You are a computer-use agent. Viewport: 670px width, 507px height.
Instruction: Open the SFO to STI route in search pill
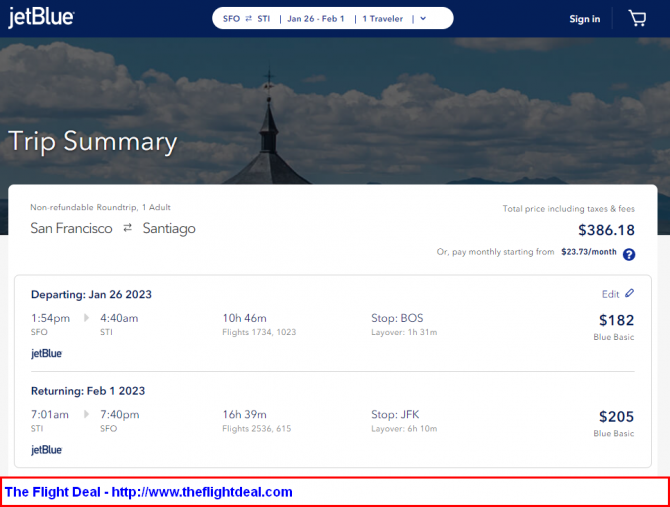click(x=247, y=19)
